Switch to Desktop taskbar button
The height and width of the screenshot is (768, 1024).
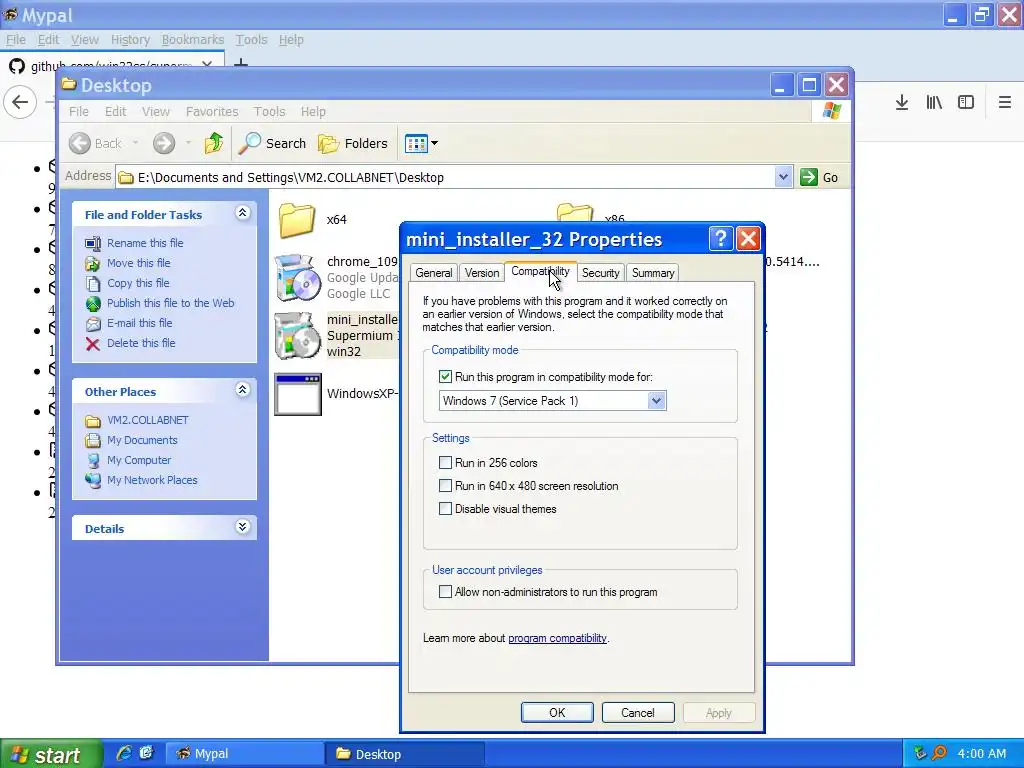click(x=405, y=754)
